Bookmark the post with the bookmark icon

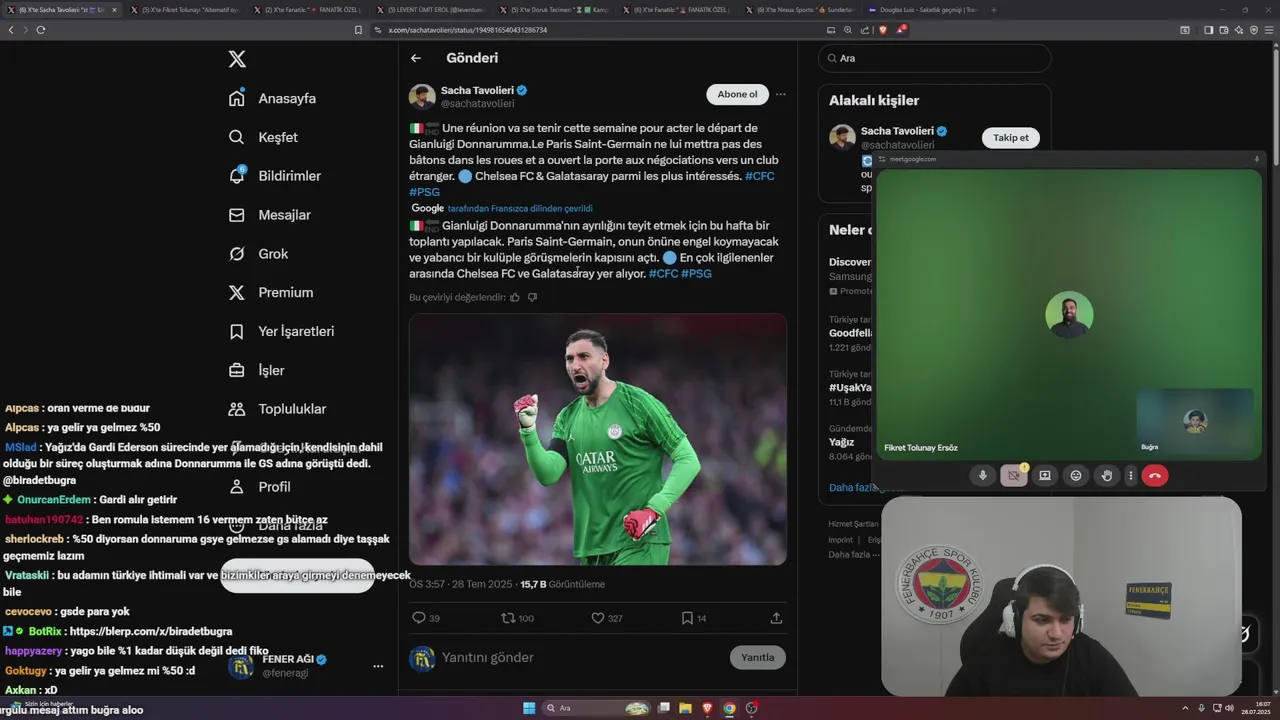[687, 618]
